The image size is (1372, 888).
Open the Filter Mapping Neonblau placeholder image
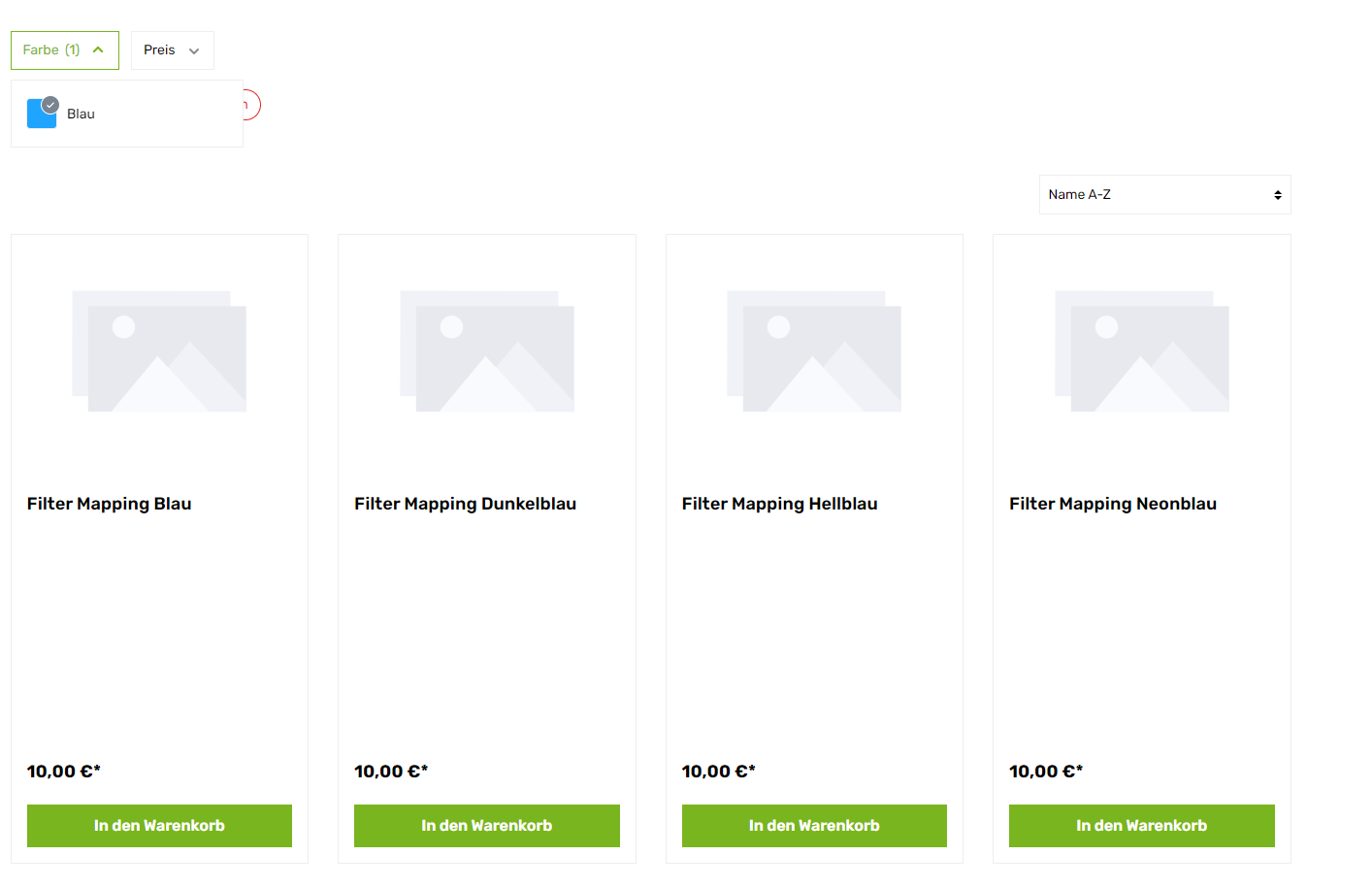tap(1142, 350)
